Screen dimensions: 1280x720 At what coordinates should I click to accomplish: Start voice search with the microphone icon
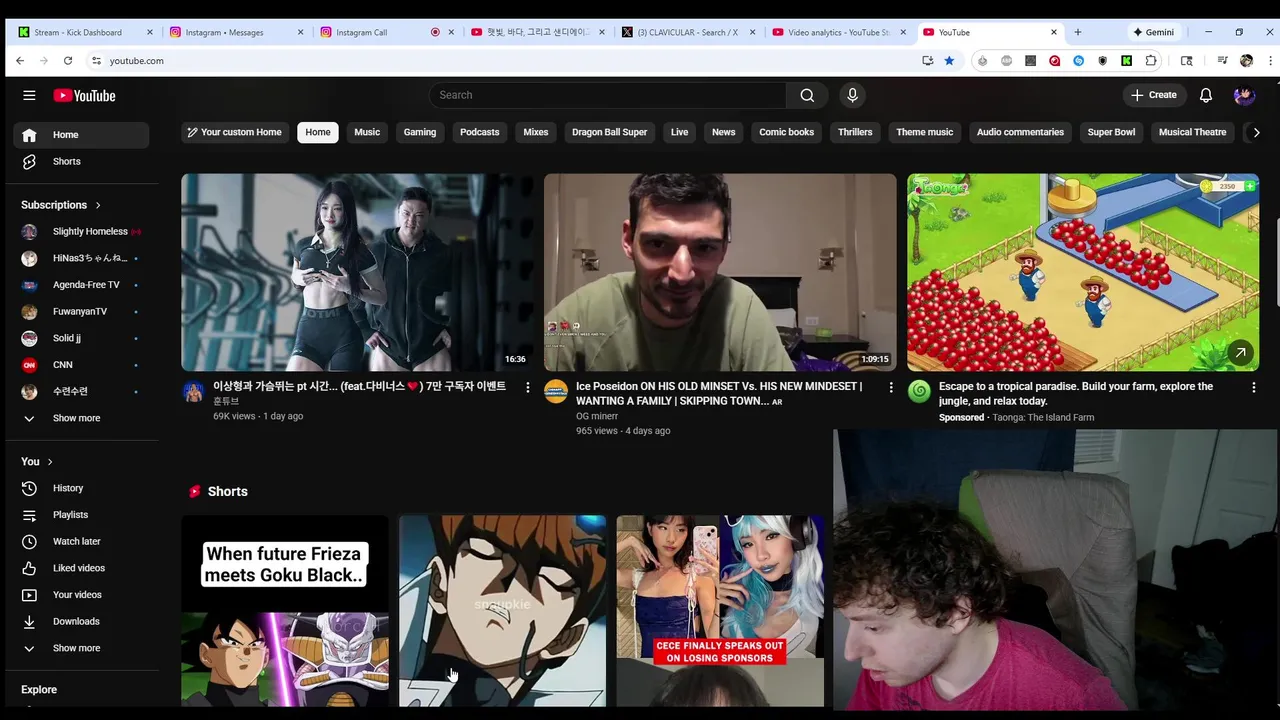point(852,95)
